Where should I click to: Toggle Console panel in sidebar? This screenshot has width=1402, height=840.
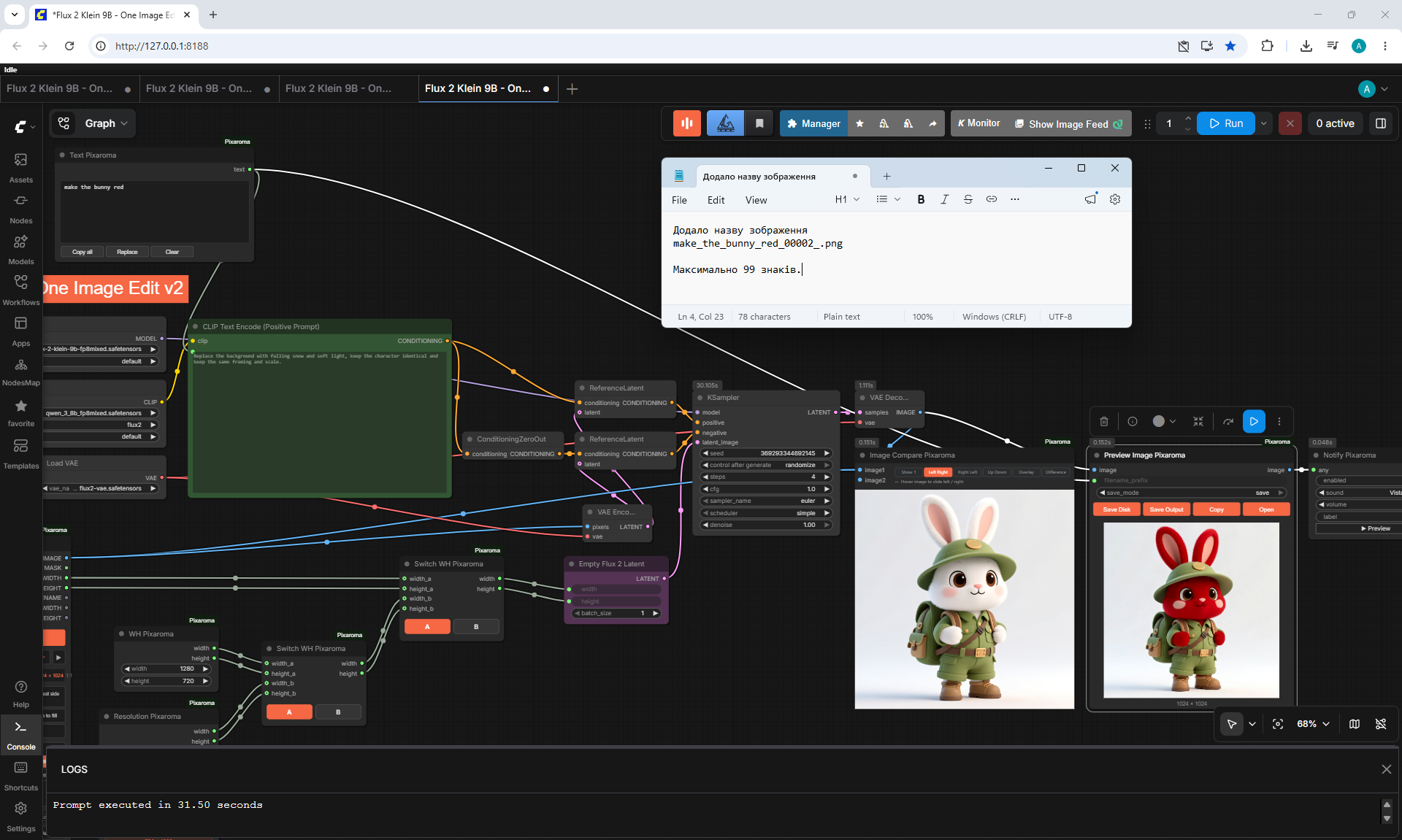(x=21, y=735)
